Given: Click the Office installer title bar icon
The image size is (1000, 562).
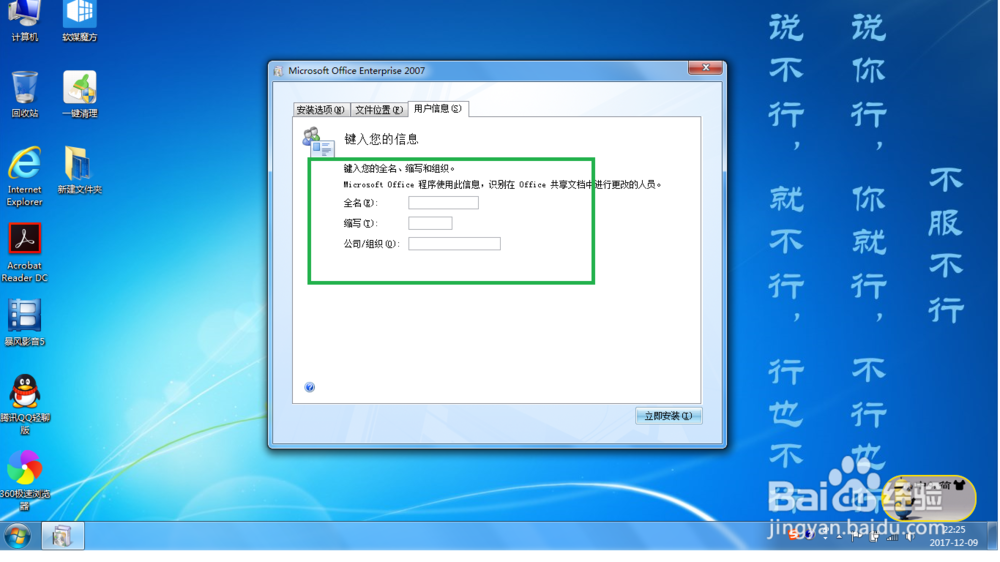Looking at the screenshot, I should 278,71.
